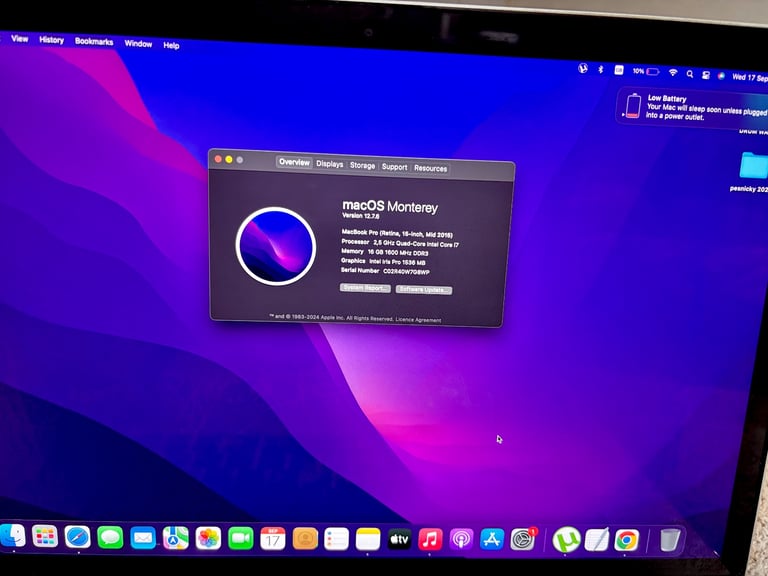Open the View menu
Image resolution: width=768 pixels, height=576 pixels.
(x=20, y=39)
